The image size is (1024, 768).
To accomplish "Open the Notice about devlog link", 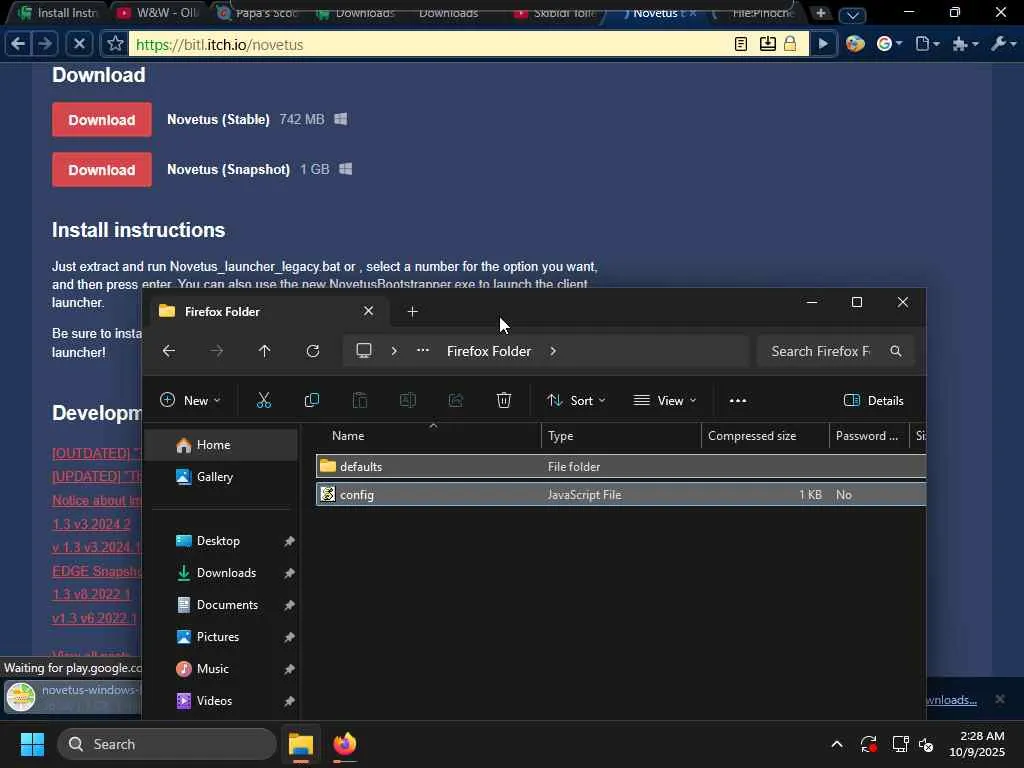I will coord(97,500).
